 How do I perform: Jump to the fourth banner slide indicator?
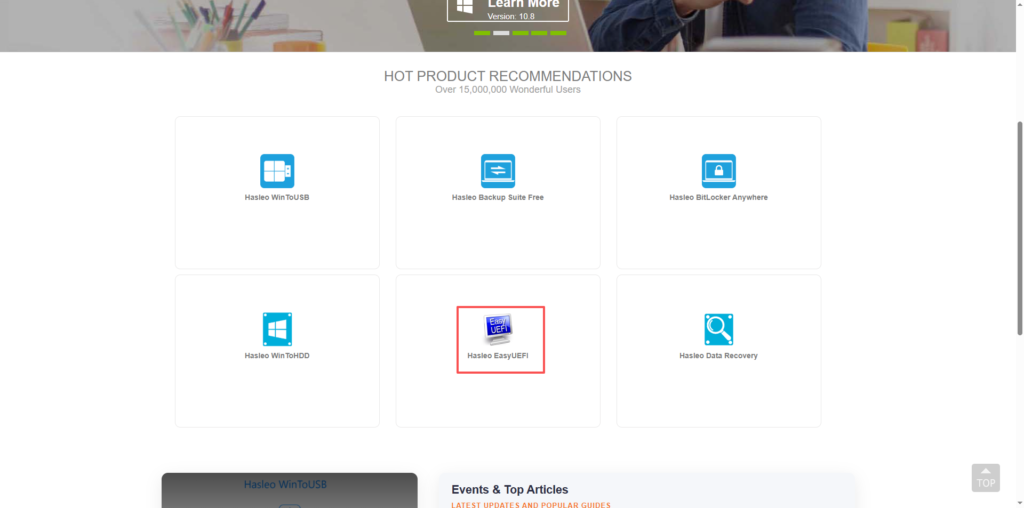pyautogui.click(x=539, y=33)
